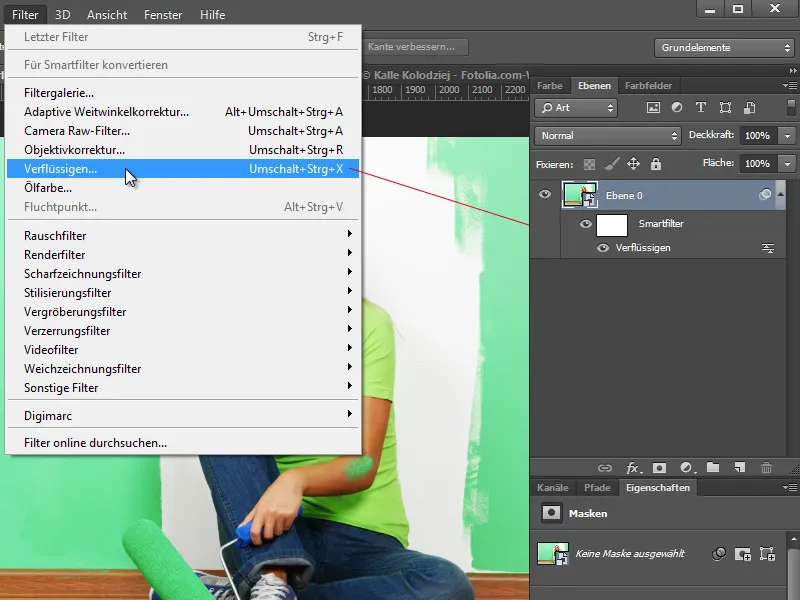
Task: Collapse panels with double-arrow icon
Action: (x=792, y=70)
